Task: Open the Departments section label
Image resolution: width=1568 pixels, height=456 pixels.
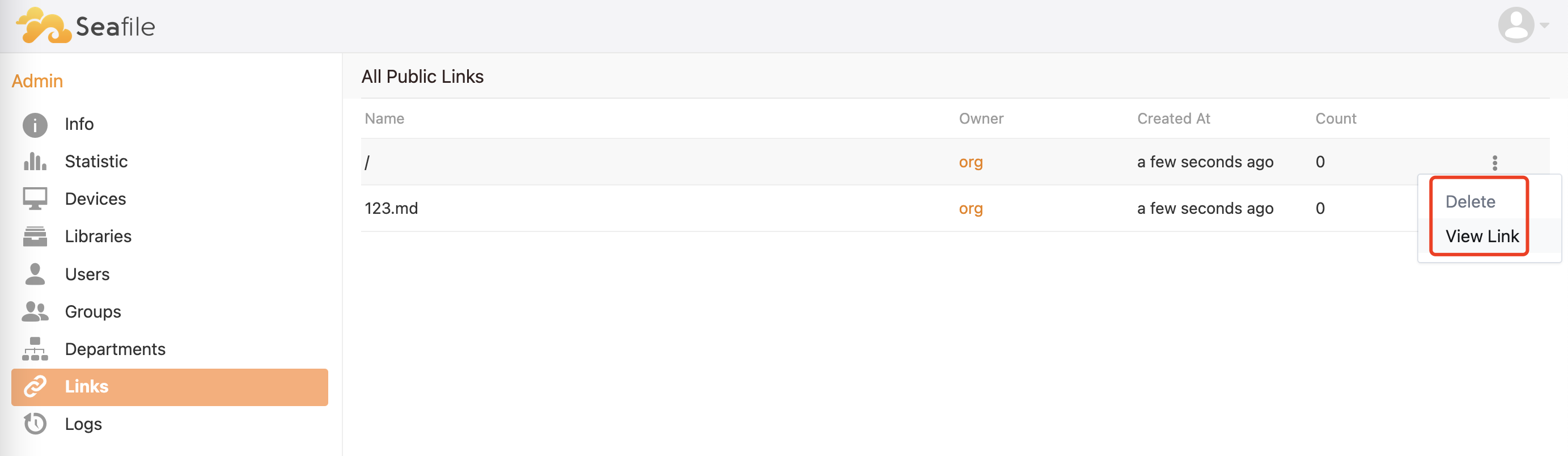Action: (x=115, y=349)
